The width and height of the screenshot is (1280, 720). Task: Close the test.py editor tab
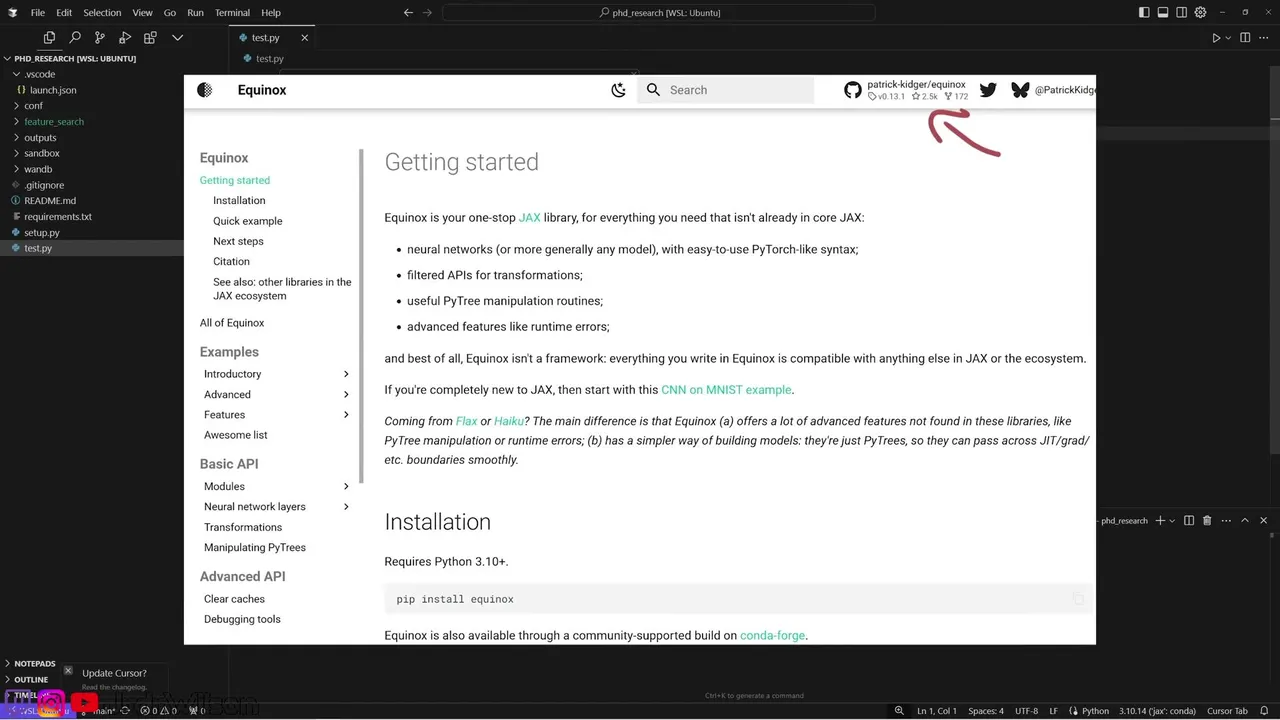[x=305, y=38]
